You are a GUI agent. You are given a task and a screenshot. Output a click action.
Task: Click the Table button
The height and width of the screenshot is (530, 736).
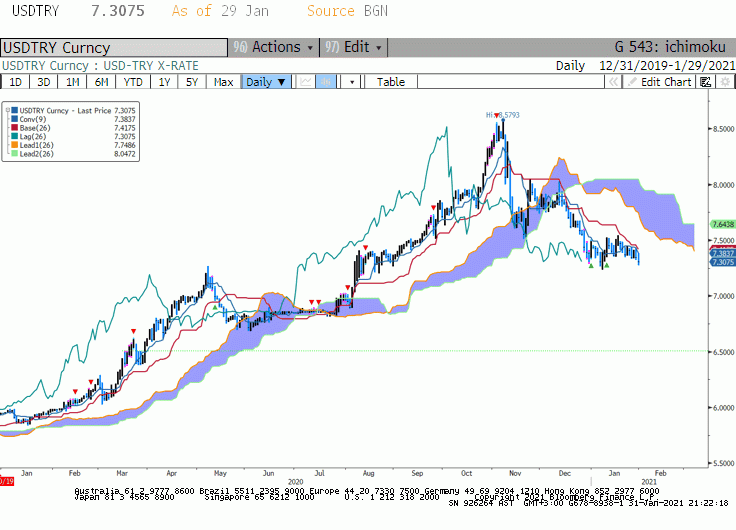point(391,82)
